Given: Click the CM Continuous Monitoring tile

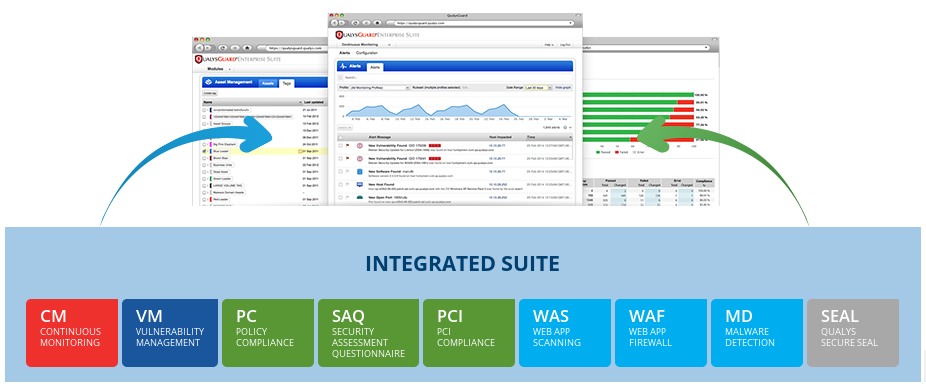Looking at the screenshot, I should (x=72, y=333).
